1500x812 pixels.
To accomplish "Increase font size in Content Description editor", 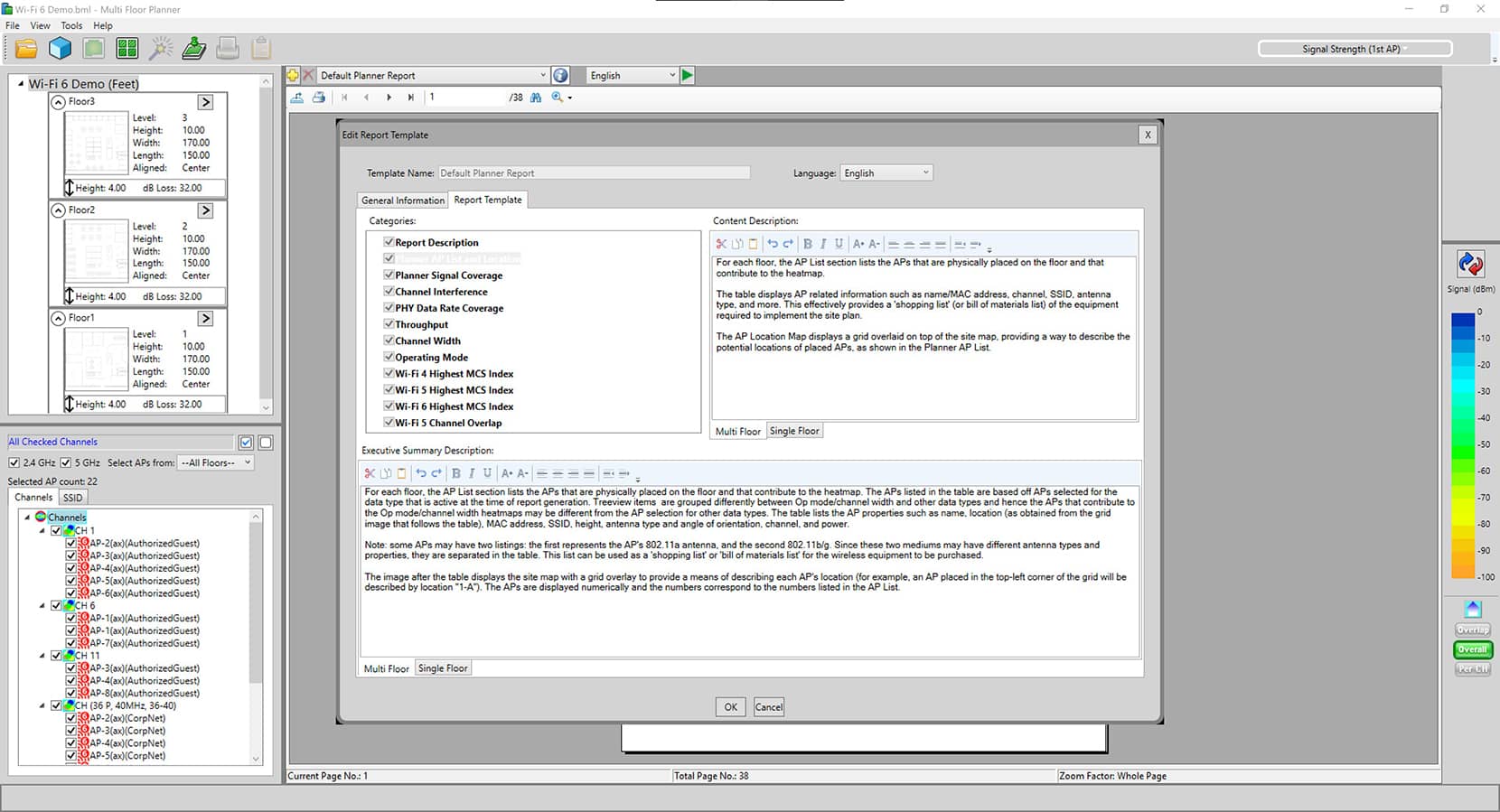I will click(858, 244).
